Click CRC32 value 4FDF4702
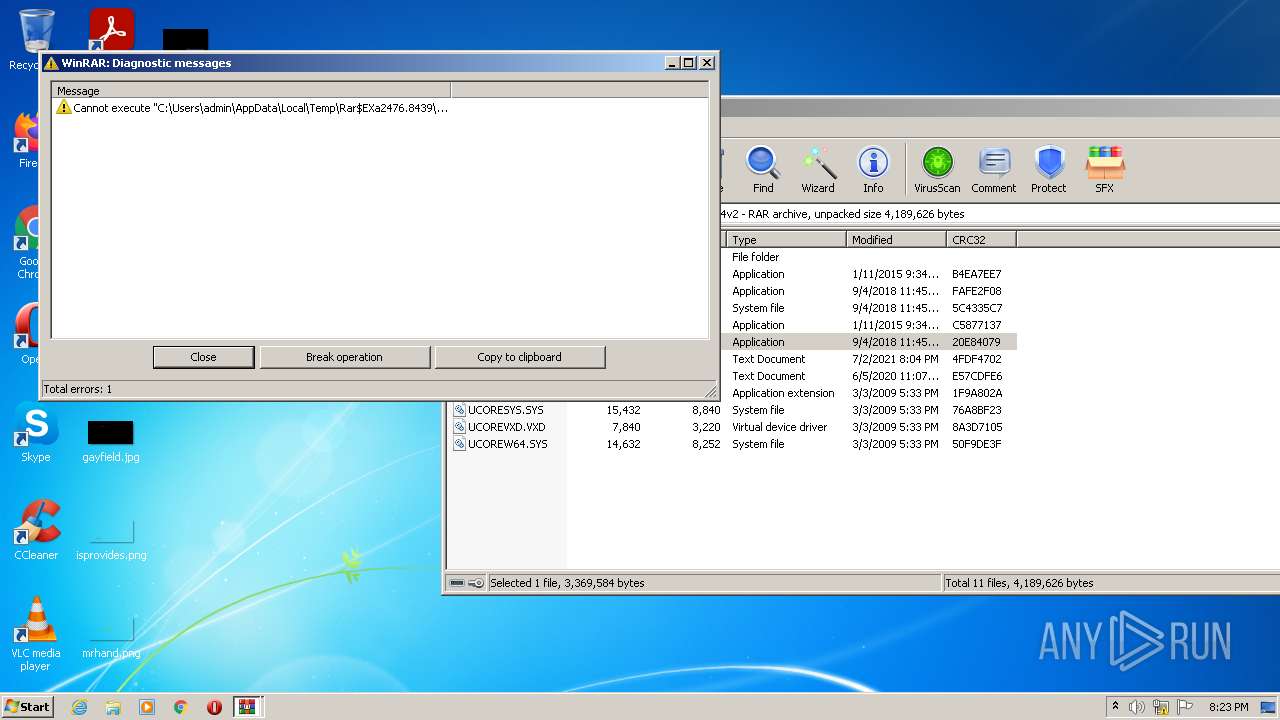1280x720 pixels. click(976, 359)
